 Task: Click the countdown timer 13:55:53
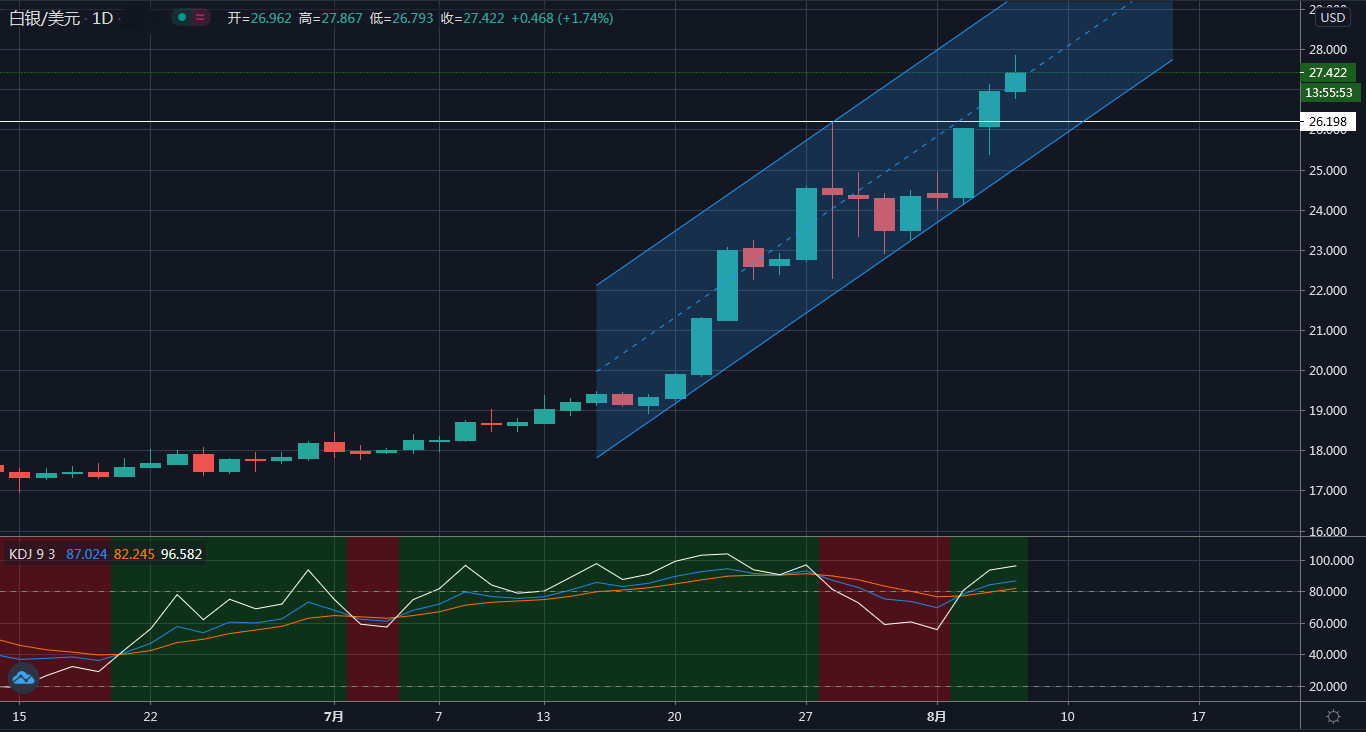coord(1329,92)
